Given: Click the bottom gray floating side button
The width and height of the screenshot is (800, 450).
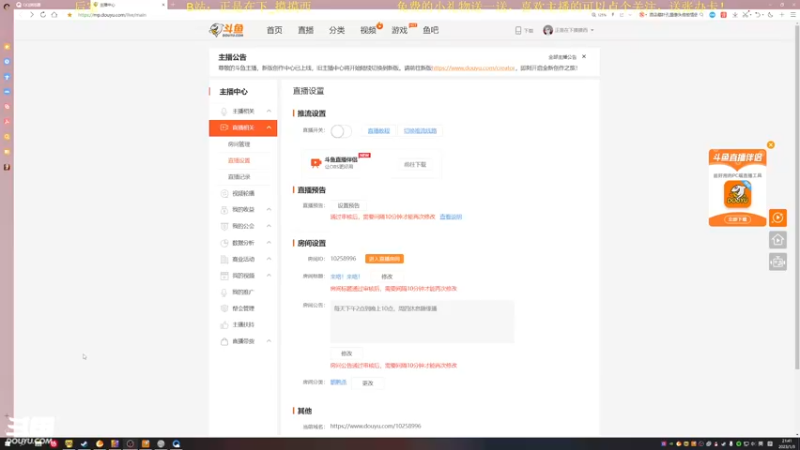Looking at the screenshot, I should [x=778, y=262].
